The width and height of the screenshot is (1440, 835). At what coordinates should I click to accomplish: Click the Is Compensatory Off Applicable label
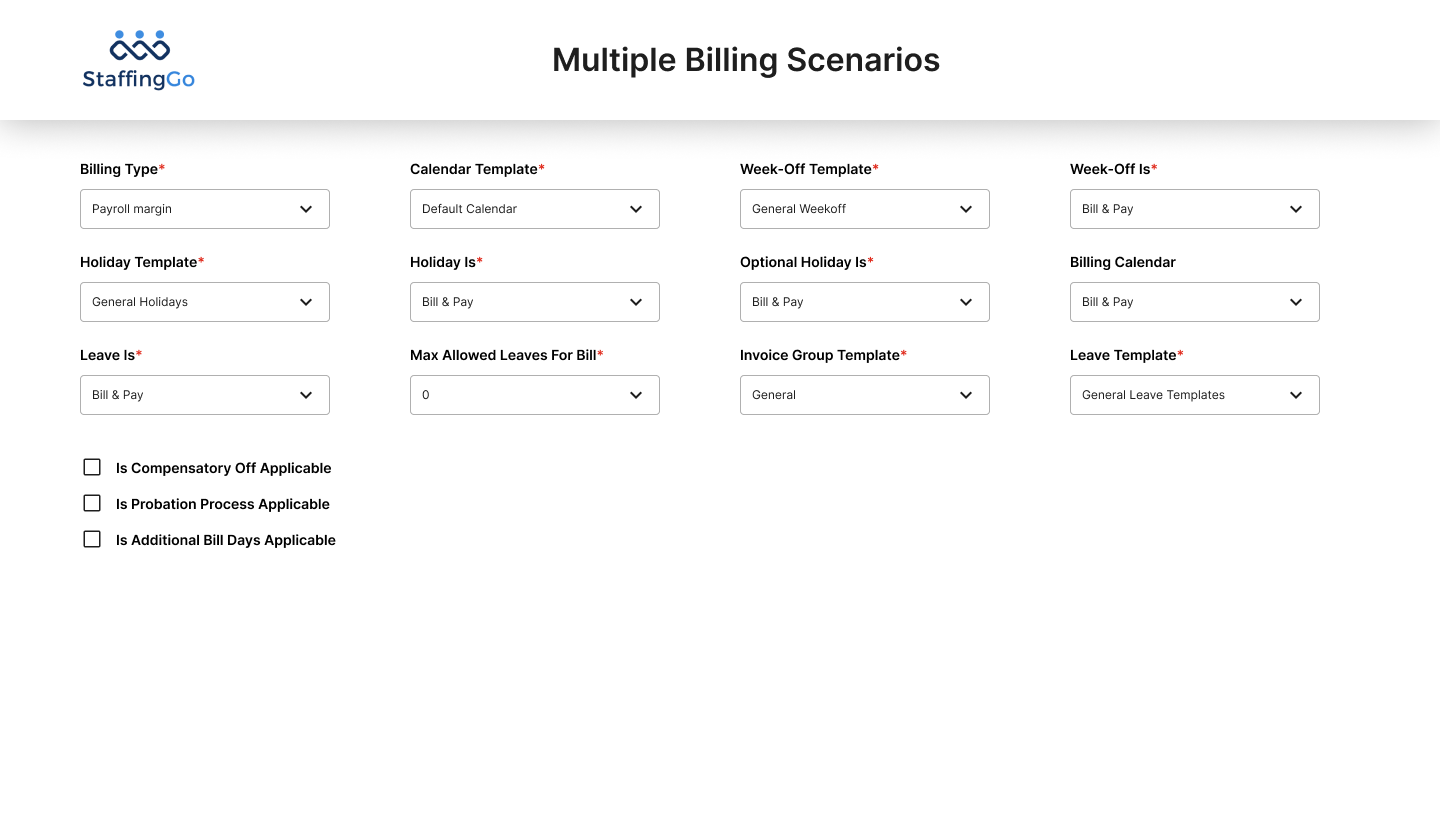click(x=223, y=468)
